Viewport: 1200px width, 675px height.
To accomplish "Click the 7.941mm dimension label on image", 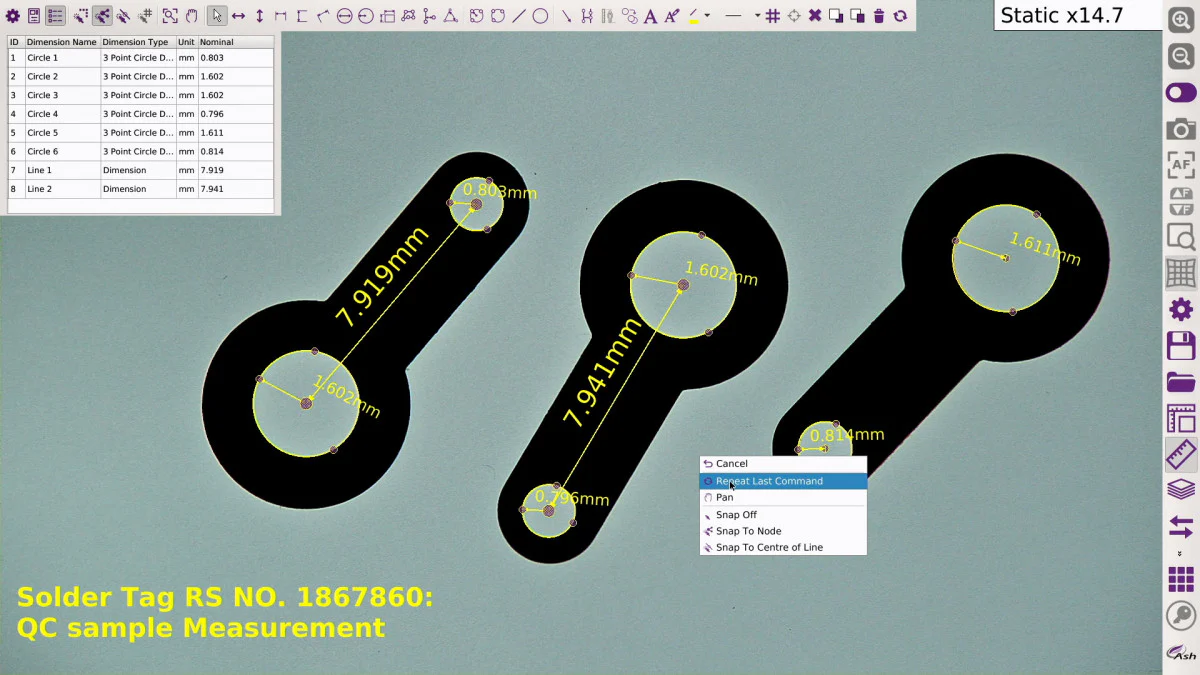I will [x=601, y=373].
